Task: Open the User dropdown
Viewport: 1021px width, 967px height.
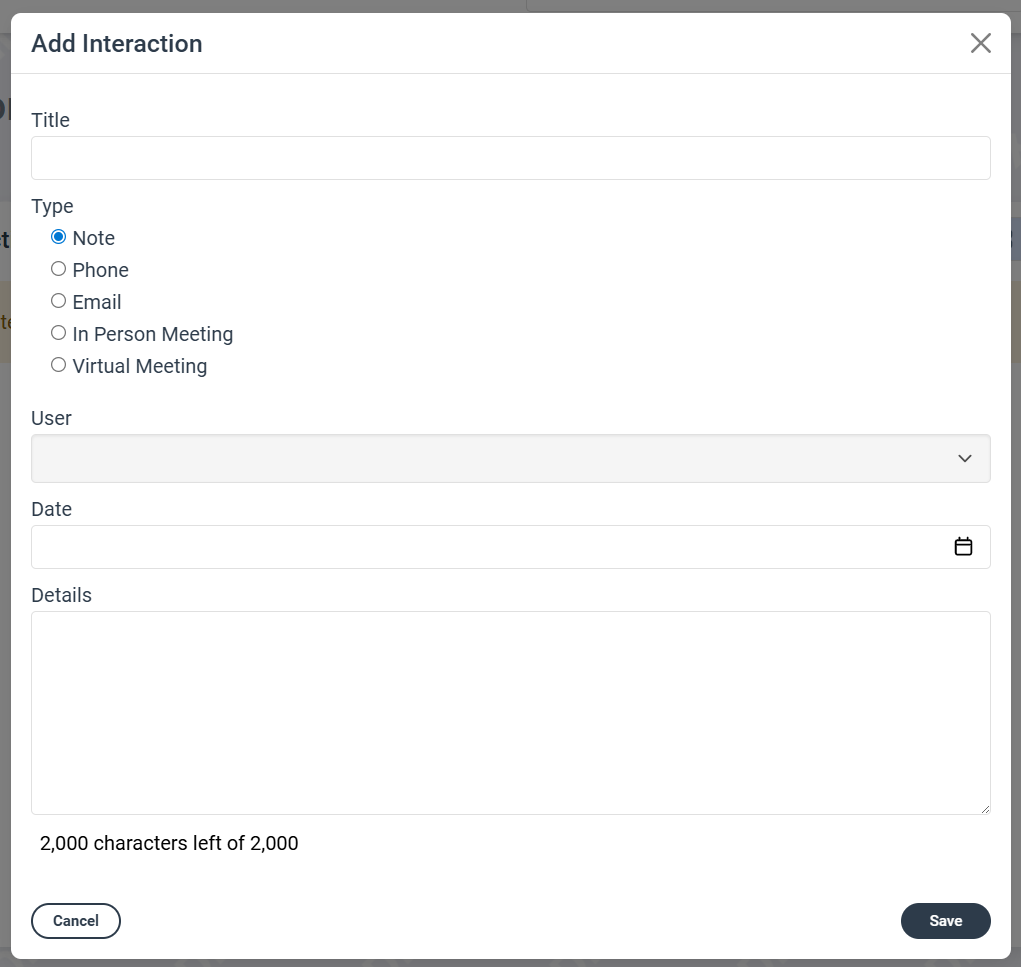Action: [x=510, y=458]
